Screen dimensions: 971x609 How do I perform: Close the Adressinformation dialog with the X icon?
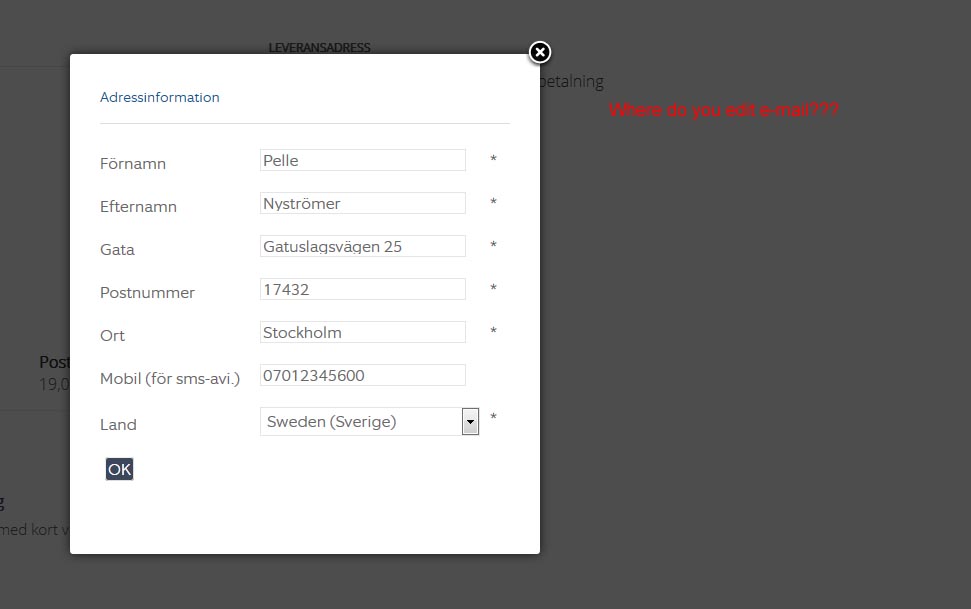tap(540, 53)
